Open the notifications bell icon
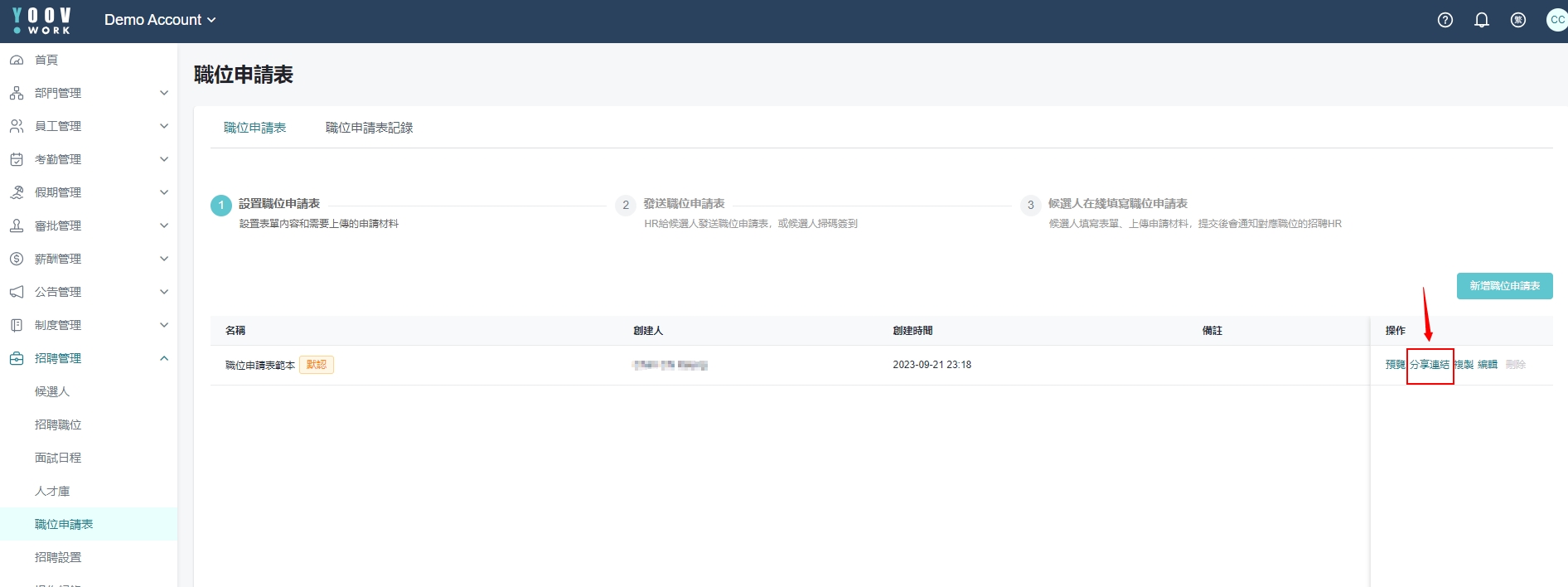 click(1482, 20)
